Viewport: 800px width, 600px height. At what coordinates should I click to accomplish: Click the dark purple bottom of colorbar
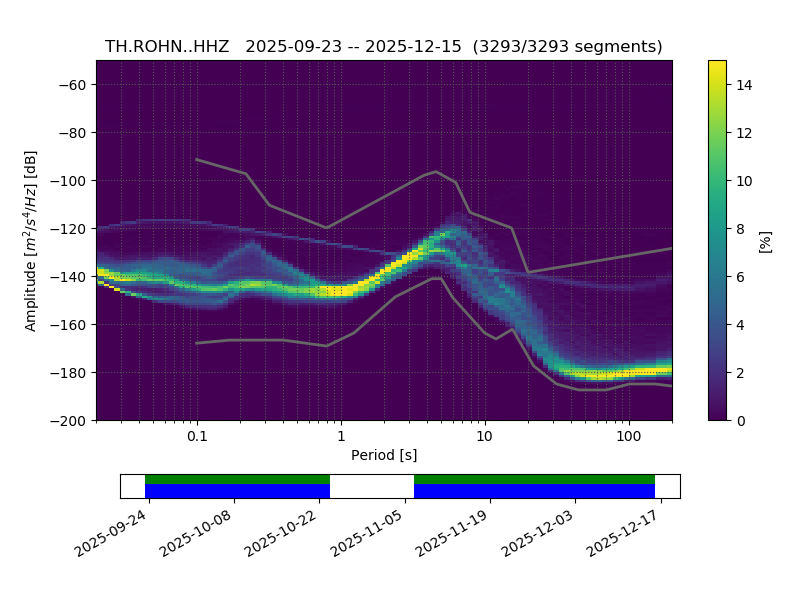(x=717, y=414)
